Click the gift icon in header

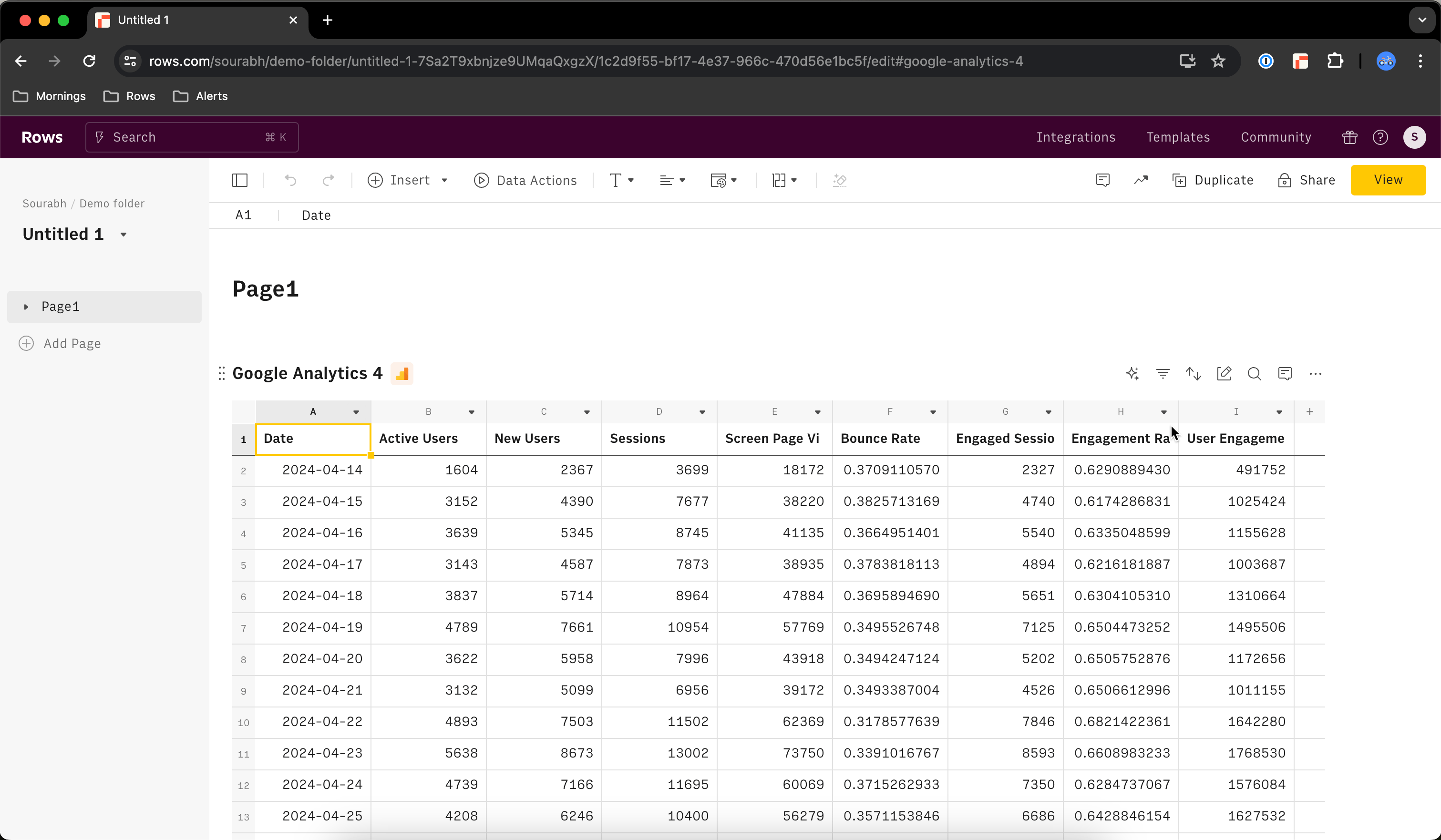point(1349,137)
